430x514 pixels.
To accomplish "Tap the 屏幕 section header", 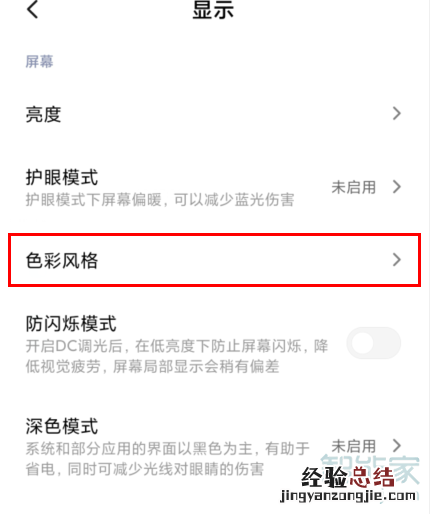I will (39, 62).
